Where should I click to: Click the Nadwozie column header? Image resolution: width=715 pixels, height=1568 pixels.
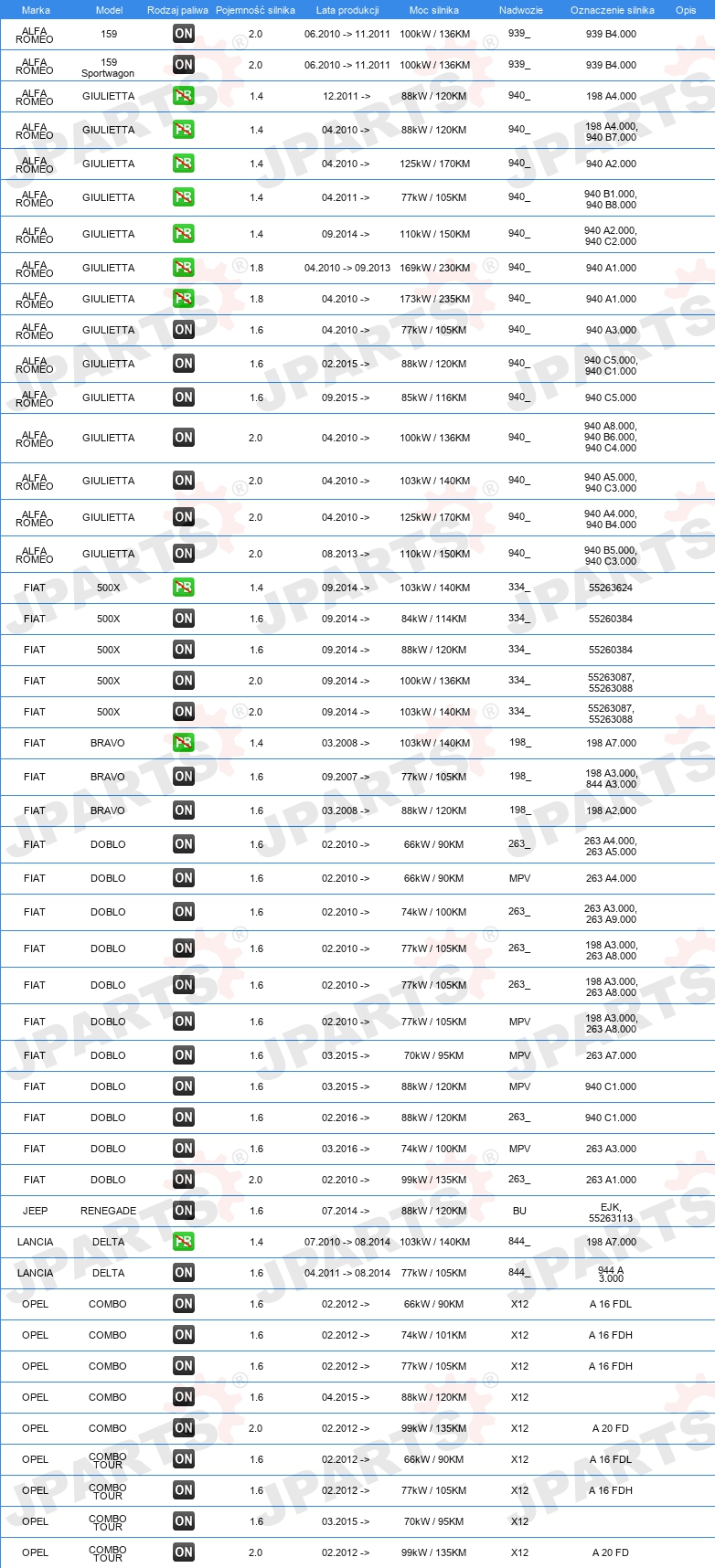click(x=521, y=10)
